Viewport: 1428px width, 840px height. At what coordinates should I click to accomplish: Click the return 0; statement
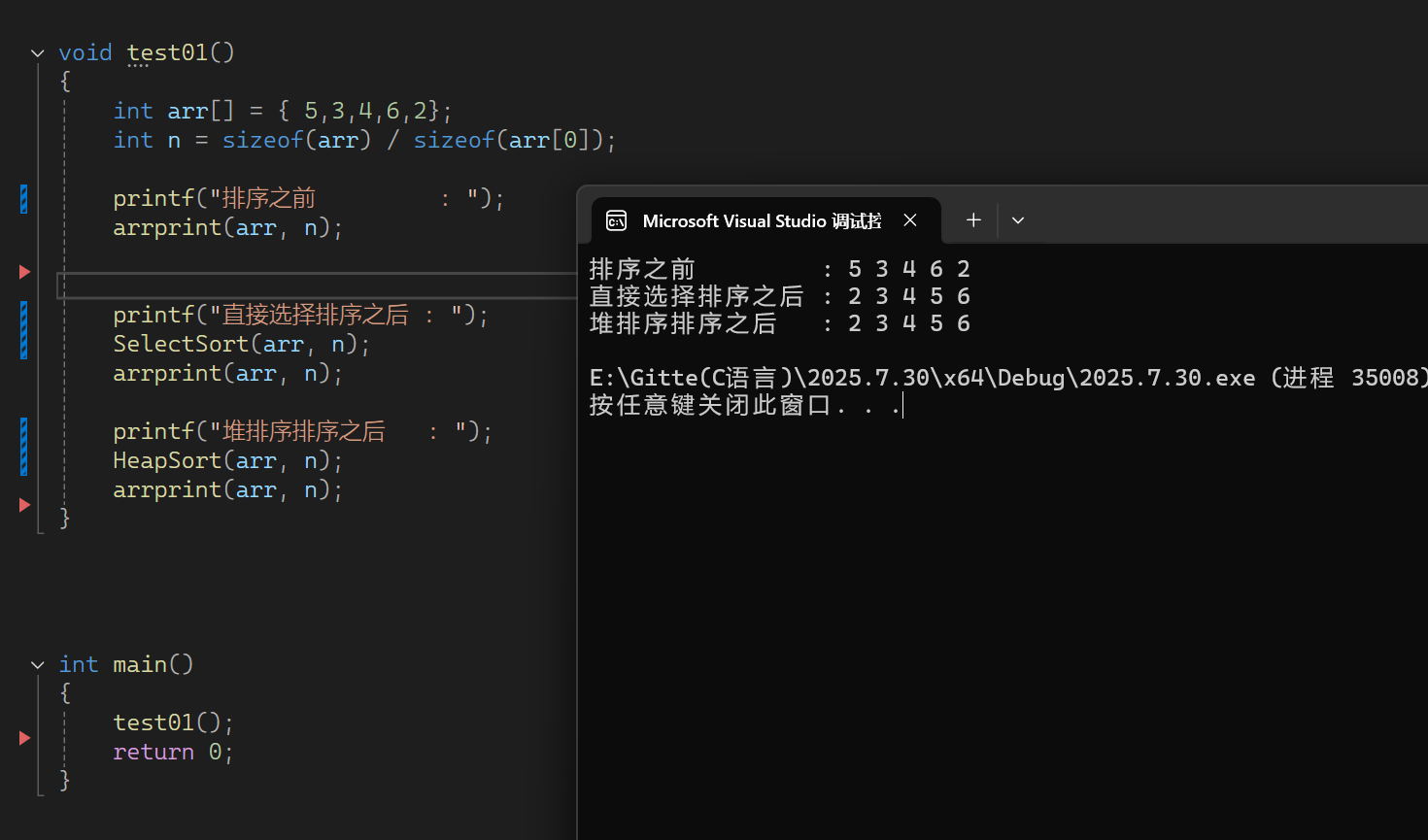[173, 752]
